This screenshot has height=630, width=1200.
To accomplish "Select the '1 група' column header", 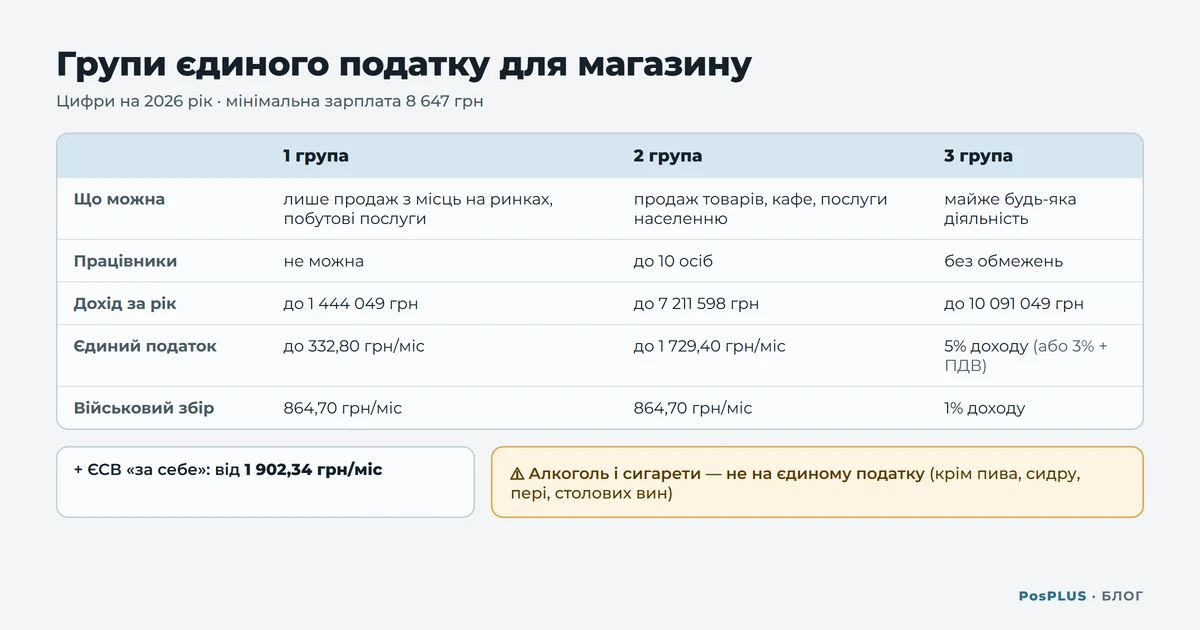I will click(x=316, y=156).
